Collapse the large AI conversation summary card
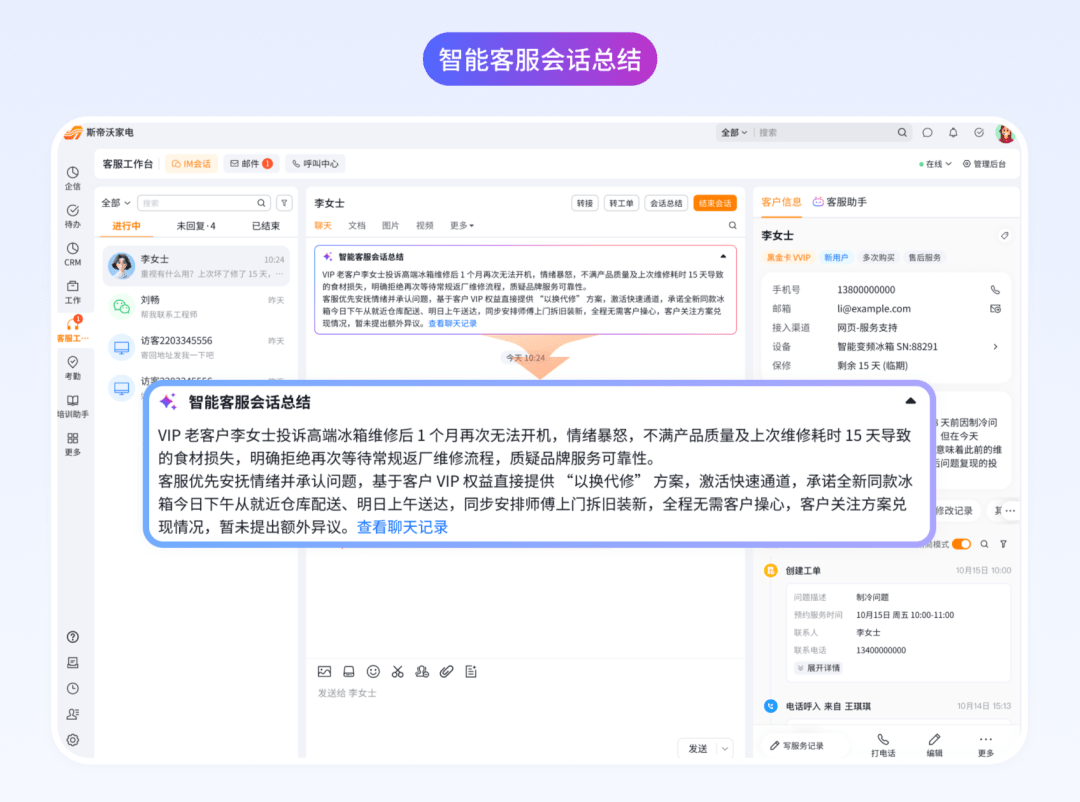 [910, 401]
